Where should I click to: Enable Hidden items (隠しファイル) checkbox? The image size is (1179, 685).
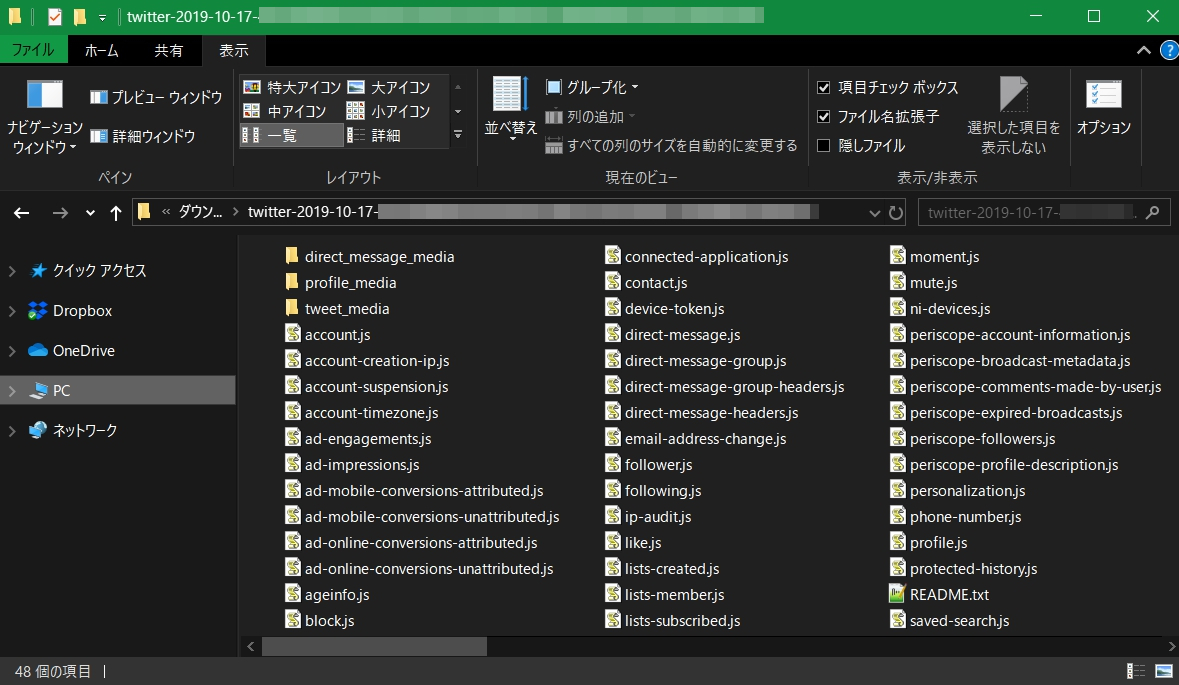[x=823, y=145]
